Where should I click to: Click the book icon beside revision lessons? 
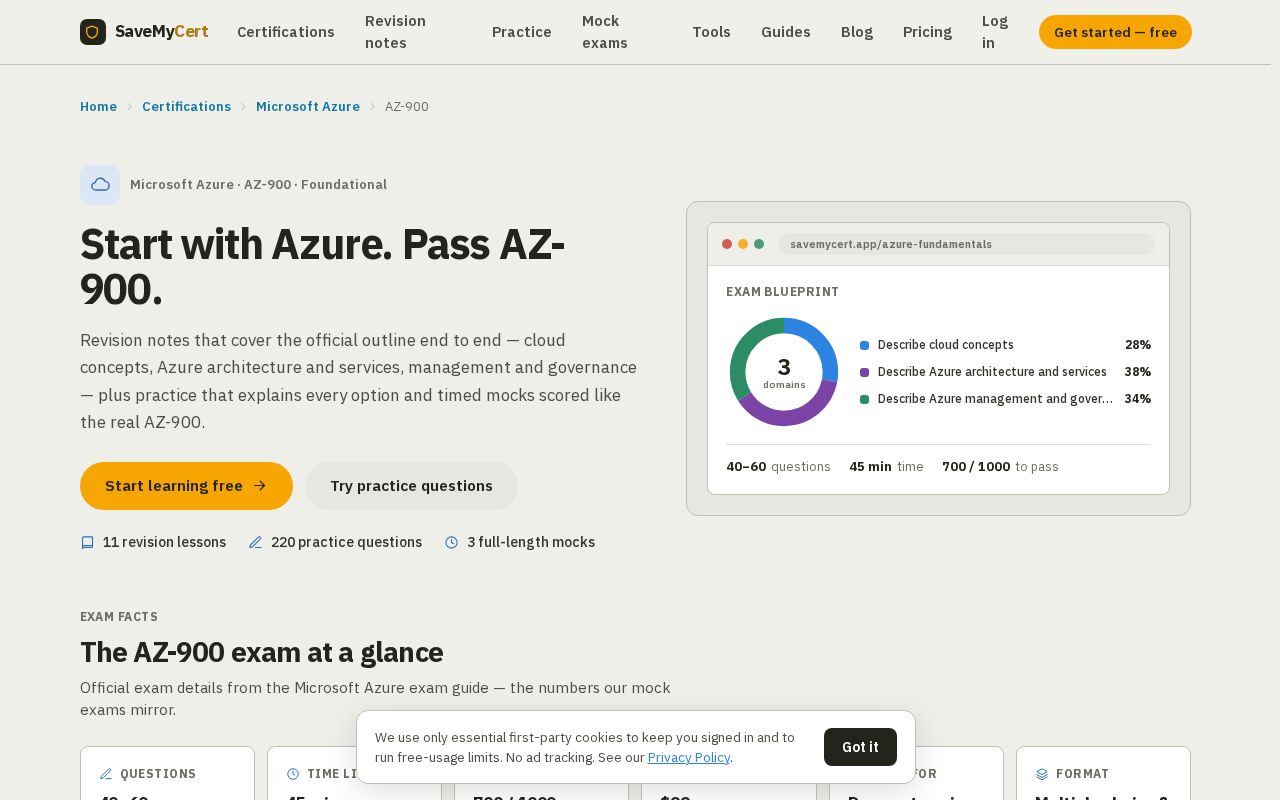pos(87,542)
